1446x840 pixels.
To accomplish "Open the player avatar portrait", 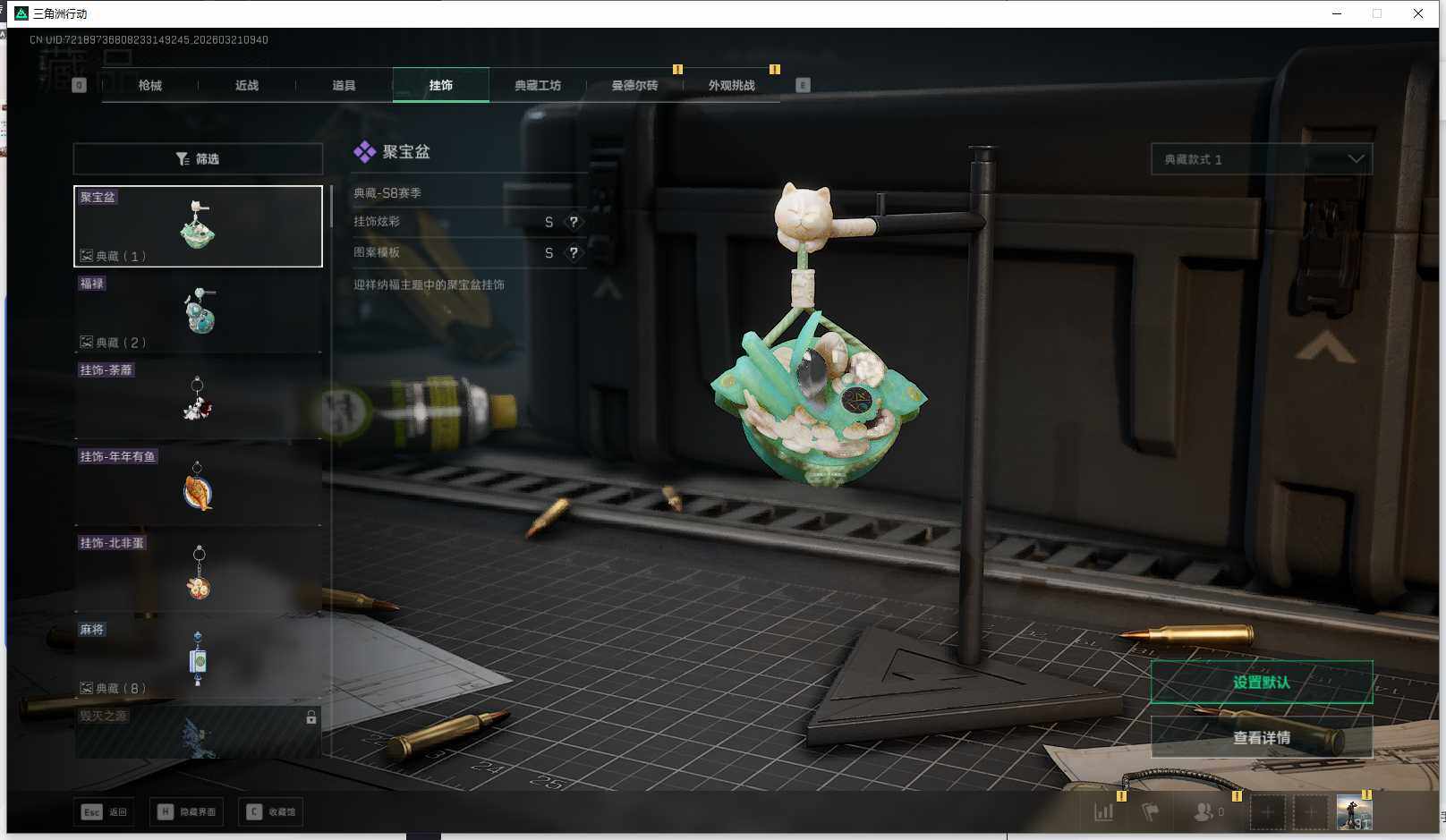I will (x=1354, y=812).
